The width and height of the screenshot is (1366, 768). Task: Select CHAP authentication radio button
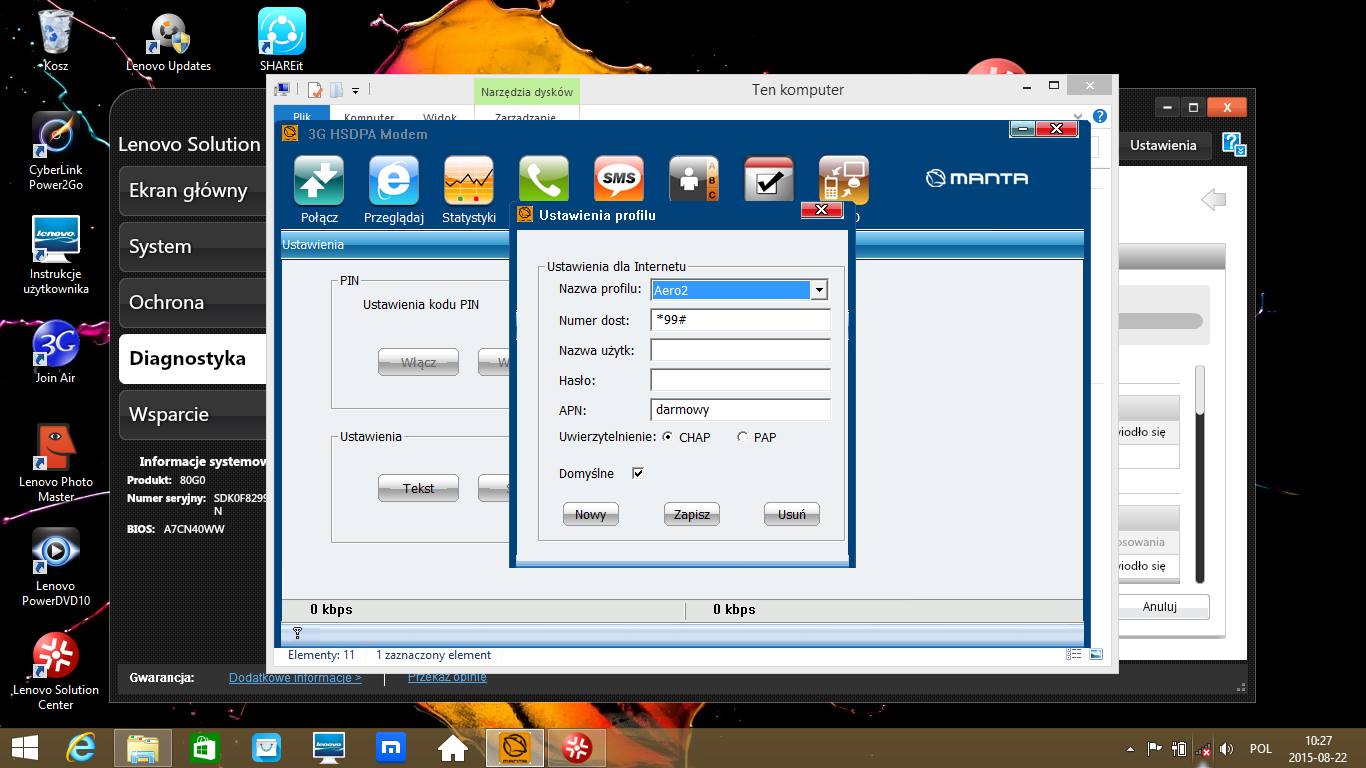click(667, 437)
